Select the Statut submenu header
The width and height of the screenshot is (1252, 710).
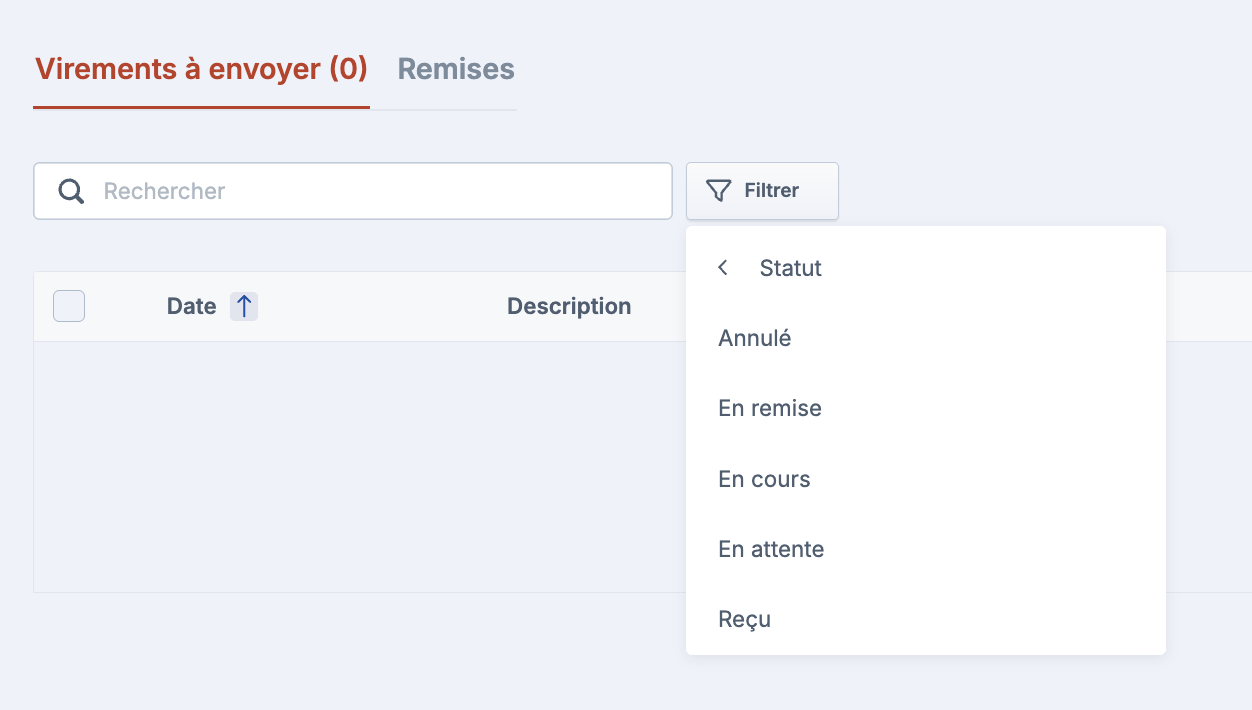790,268
